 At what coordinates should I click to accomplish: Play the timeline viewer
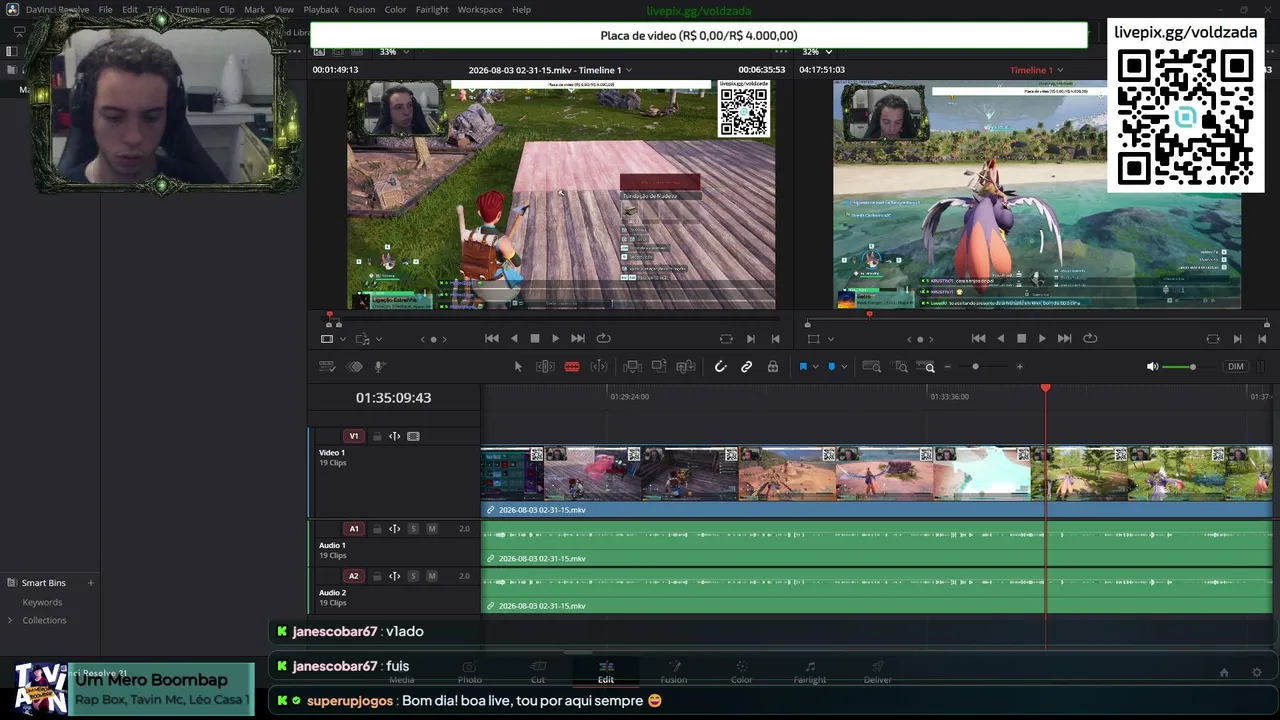pyautogui.click(x=1042, y=339)
